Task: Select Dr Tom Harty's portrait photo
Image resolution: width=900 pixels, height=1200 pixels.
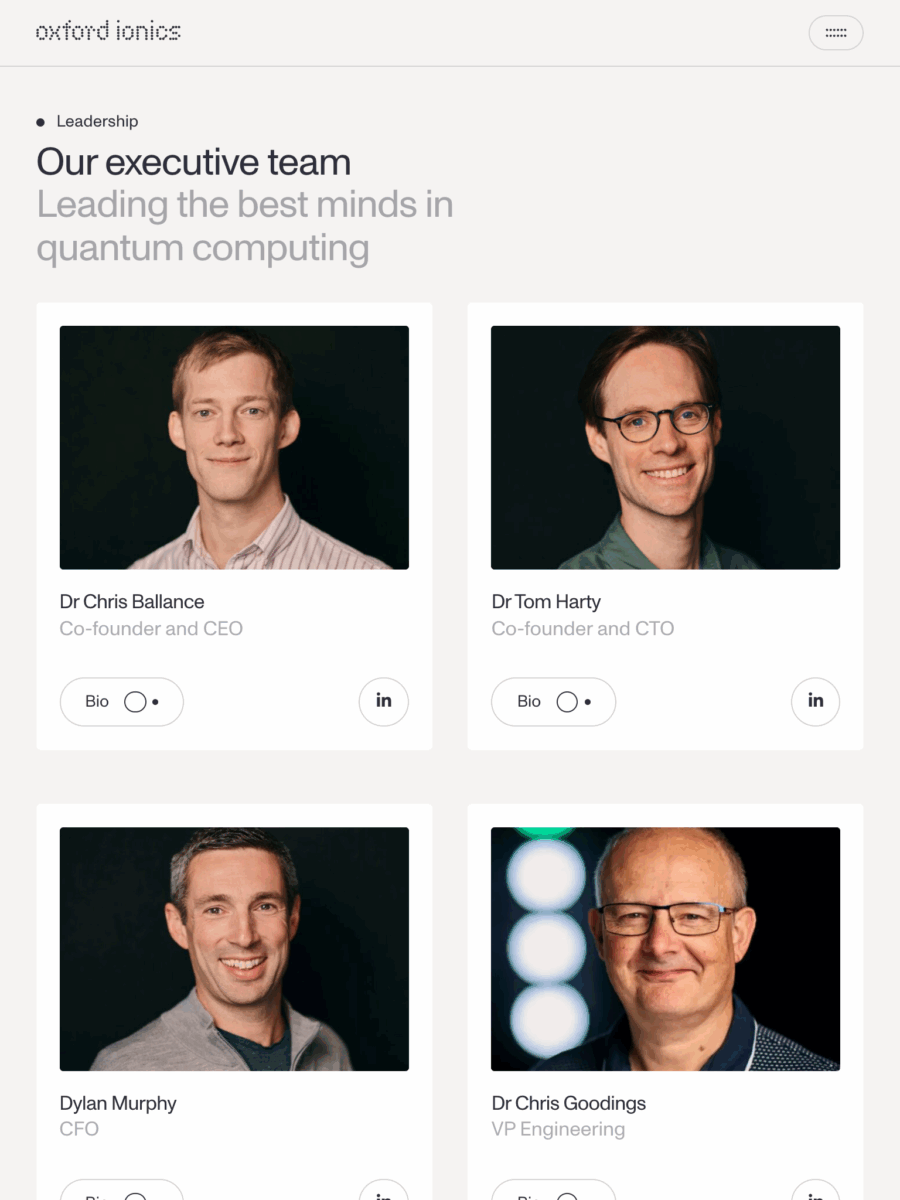Action: point(665,448)
